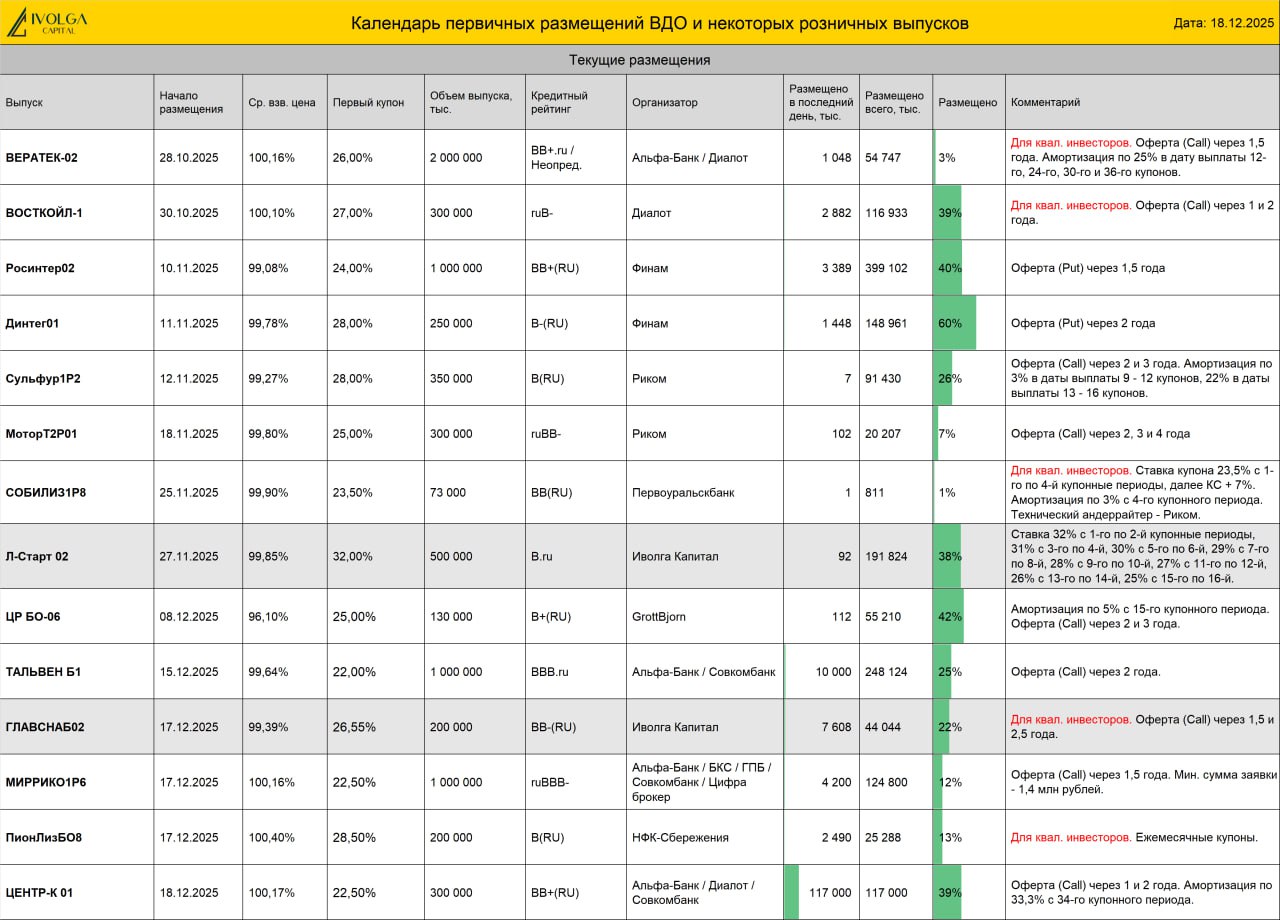Select the СОБИЛИЗ1Р8 issue name
This screenshot has height=920, width=1280.
[46, 492]
